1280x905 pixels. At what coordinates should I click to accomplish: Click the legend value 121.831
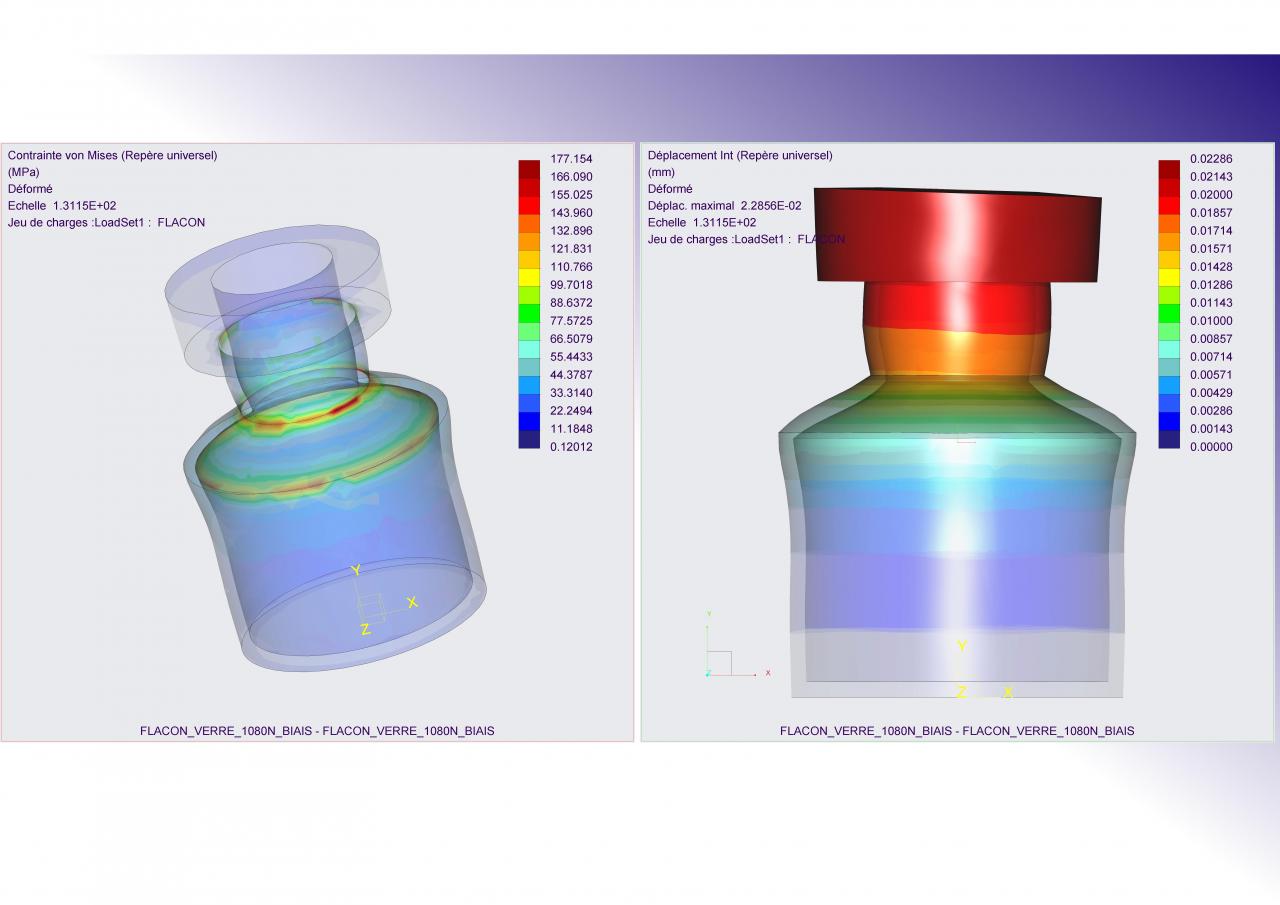[x=571, y=249]
